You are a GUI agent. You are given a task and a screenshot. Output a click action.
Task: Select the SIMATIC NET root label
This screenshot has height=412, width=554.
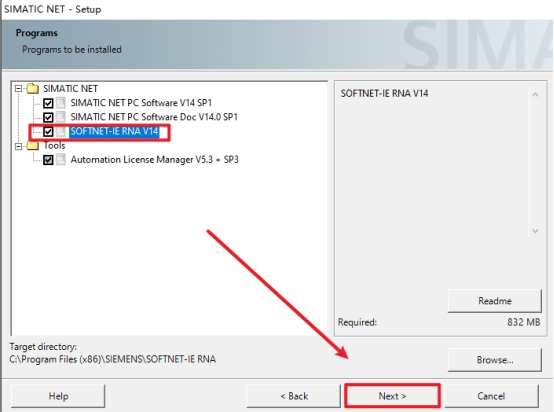70,88
